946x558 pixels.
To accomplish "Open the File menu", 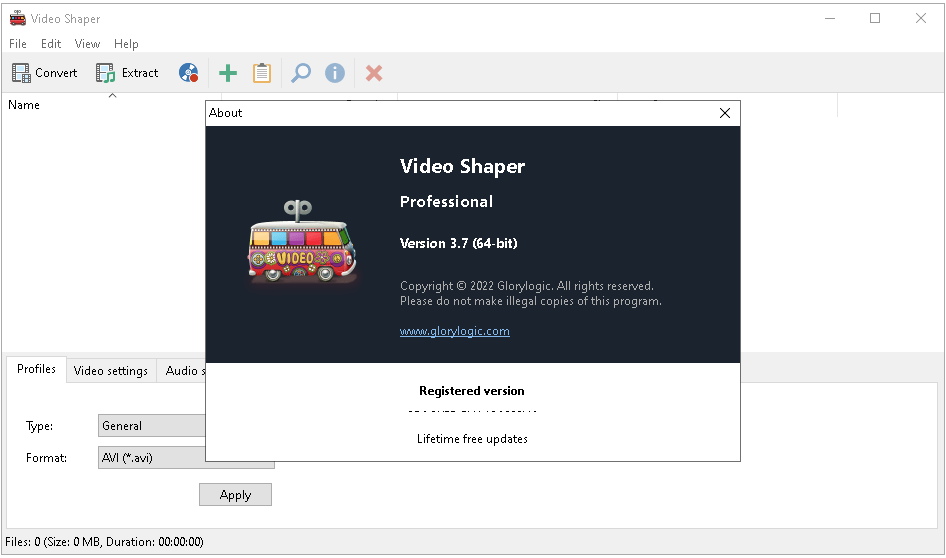I will pyautogui.click(x=17, y=43).
